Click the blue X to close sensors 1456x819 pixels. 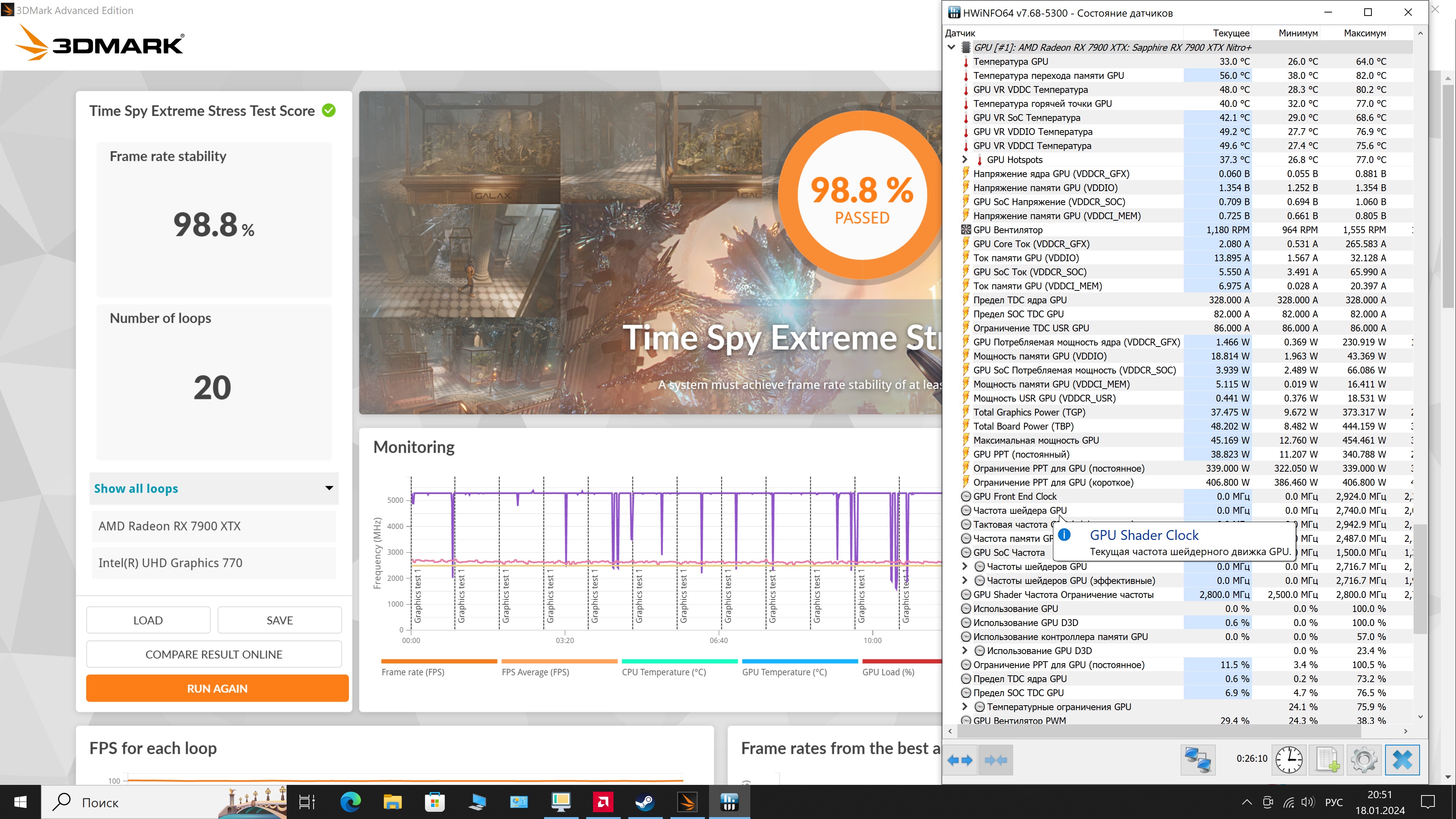click(x=1402, y=759)
